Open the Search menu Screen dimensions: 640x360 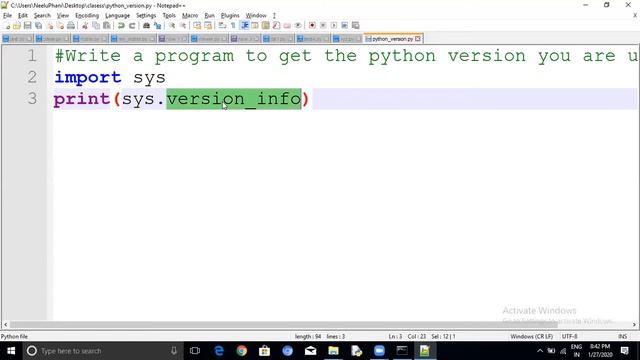pos(42,16)
